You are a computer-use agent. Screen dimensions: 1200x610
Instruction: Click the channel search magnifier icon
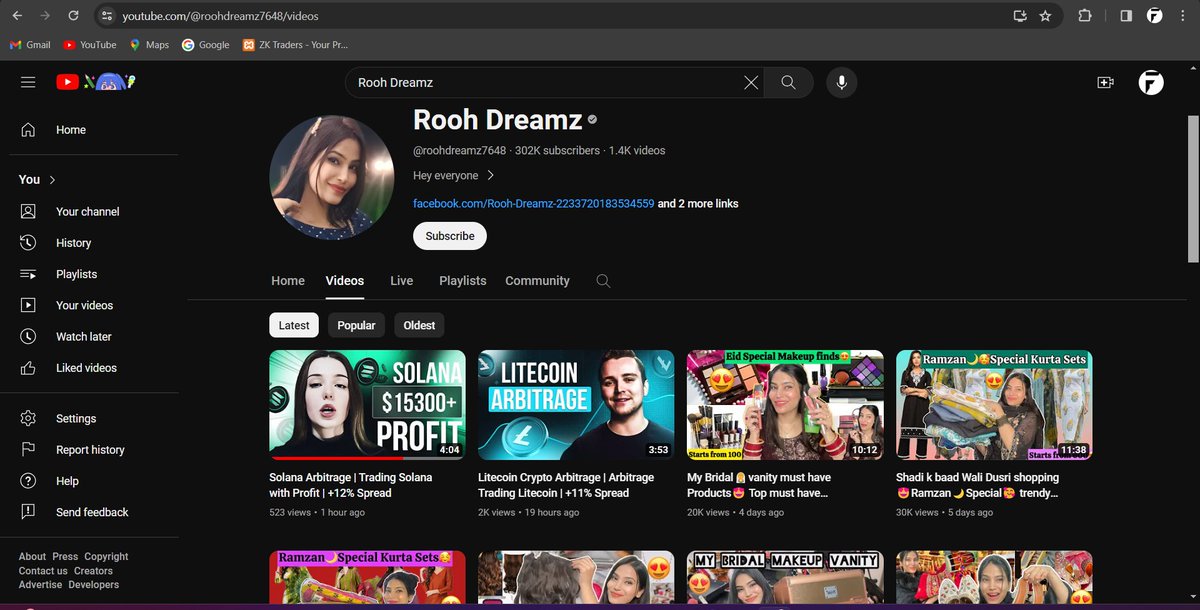click(x=603, y=281)
